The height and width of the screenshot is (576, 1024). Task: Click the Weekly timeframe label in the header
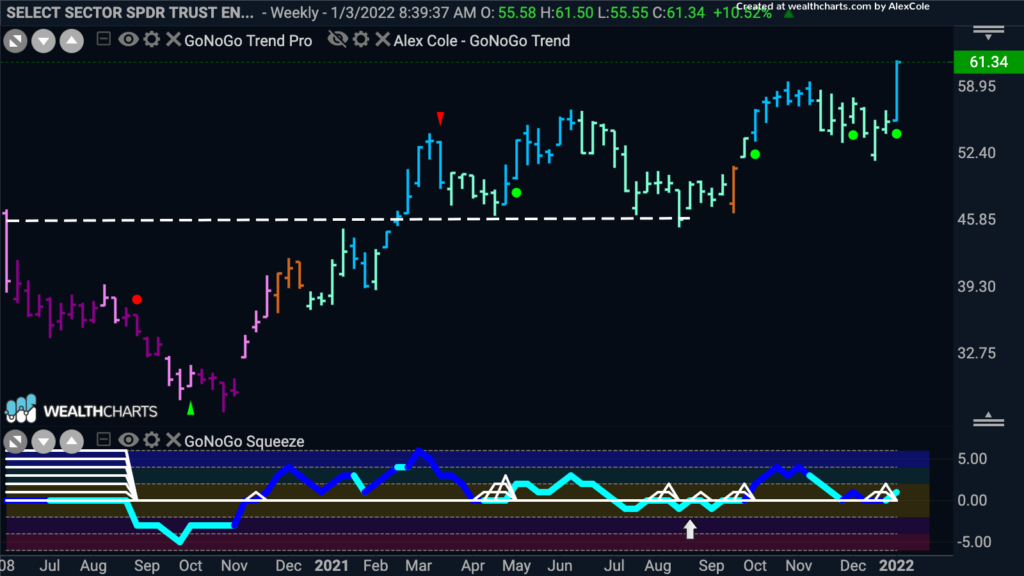click(295, 12)
